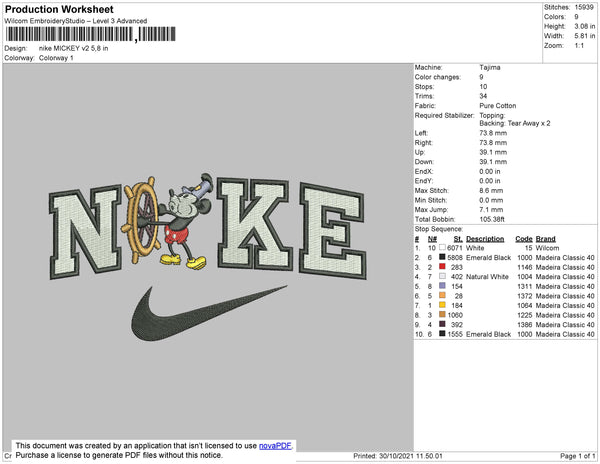Click the 'N#' column header
Image resolution: width=600 pixels, height=464 pixels.
(x=432, y=239)
